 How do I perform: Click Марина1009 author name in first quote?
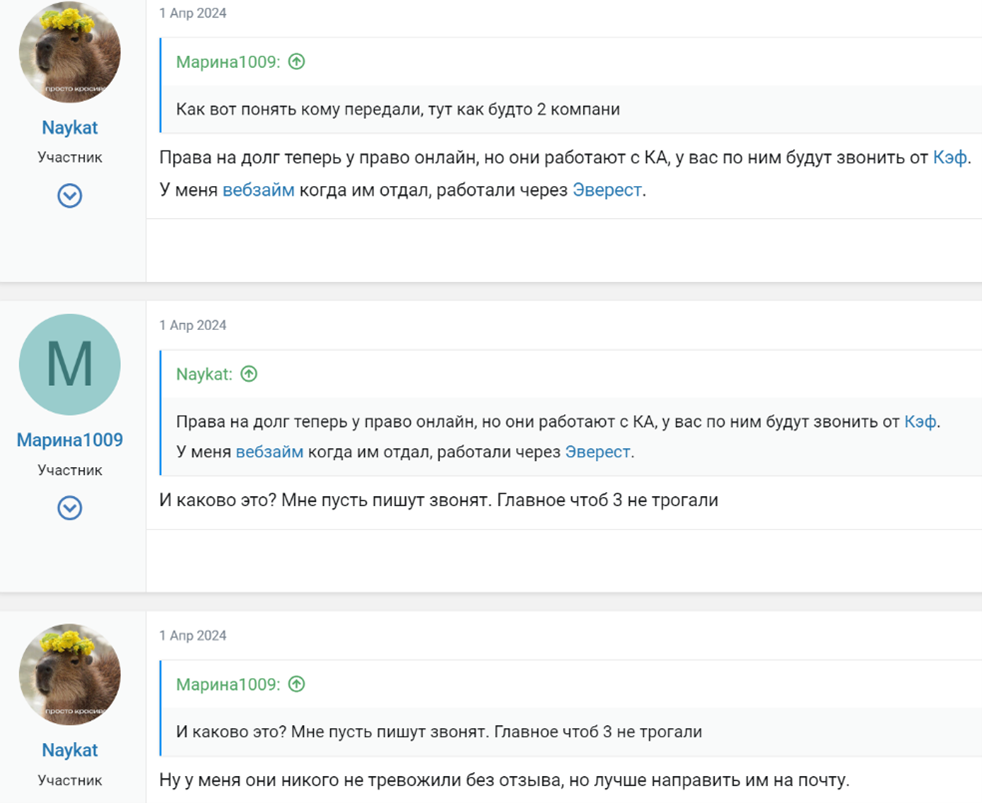pyautogui.click(x=228, y=62)
